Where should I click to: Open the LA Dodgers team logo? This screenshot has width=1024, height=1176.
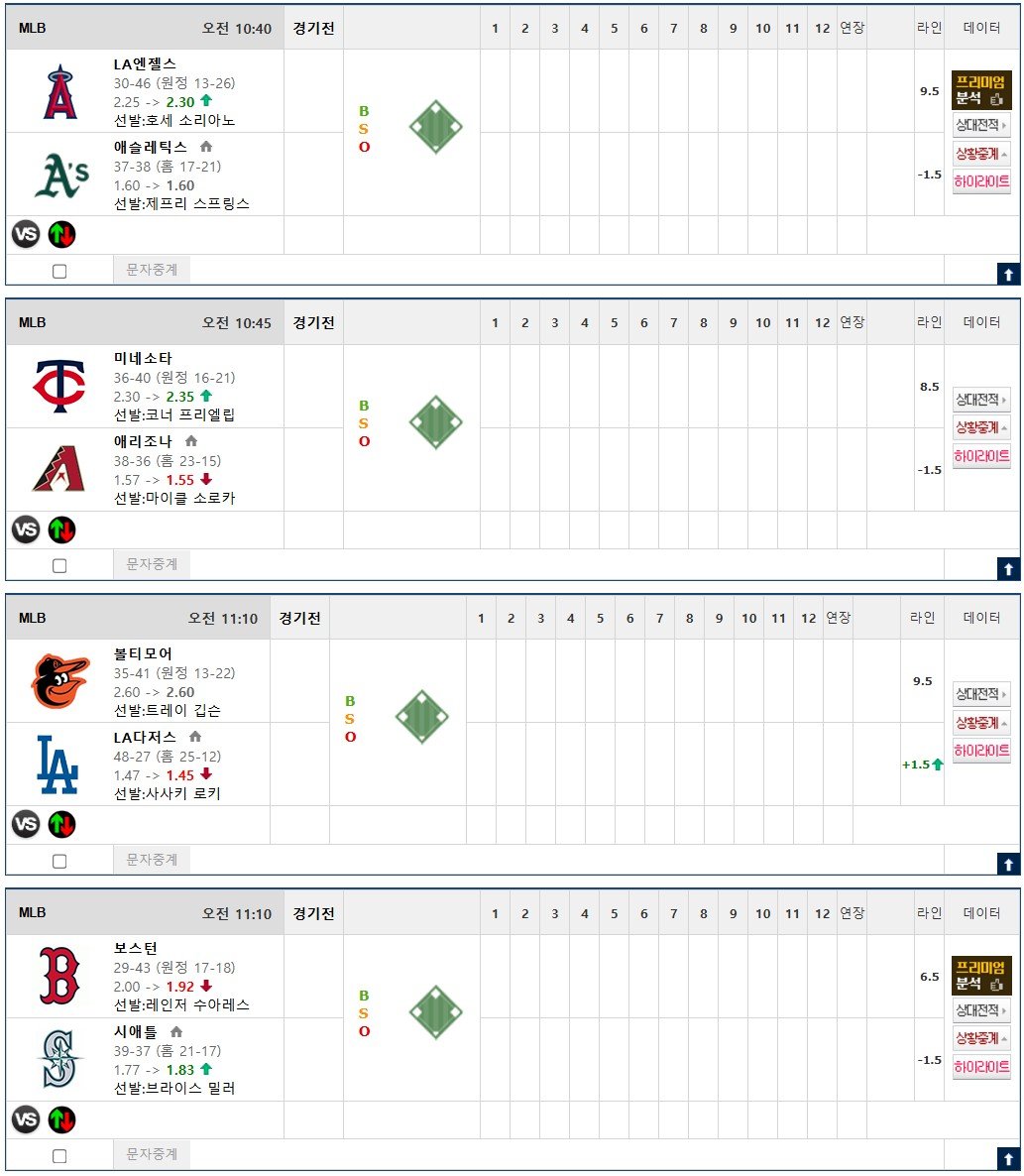(57, 764)
